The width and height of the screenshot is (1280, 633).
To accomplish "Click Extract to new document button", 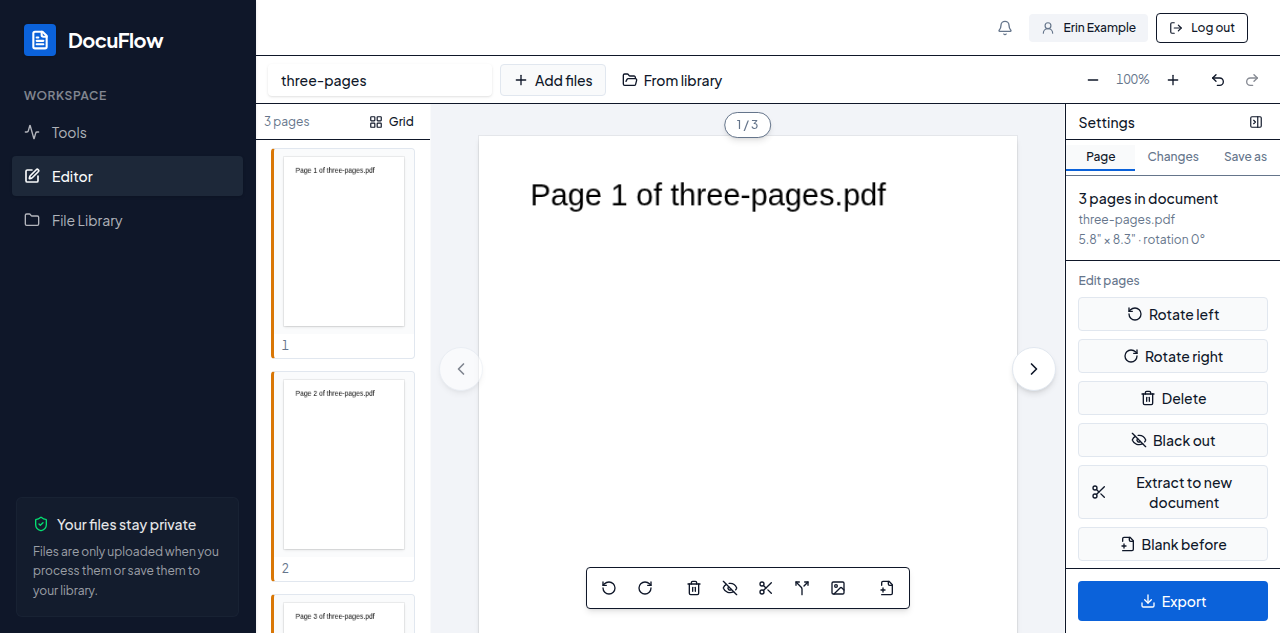I will pos(1173,492).
